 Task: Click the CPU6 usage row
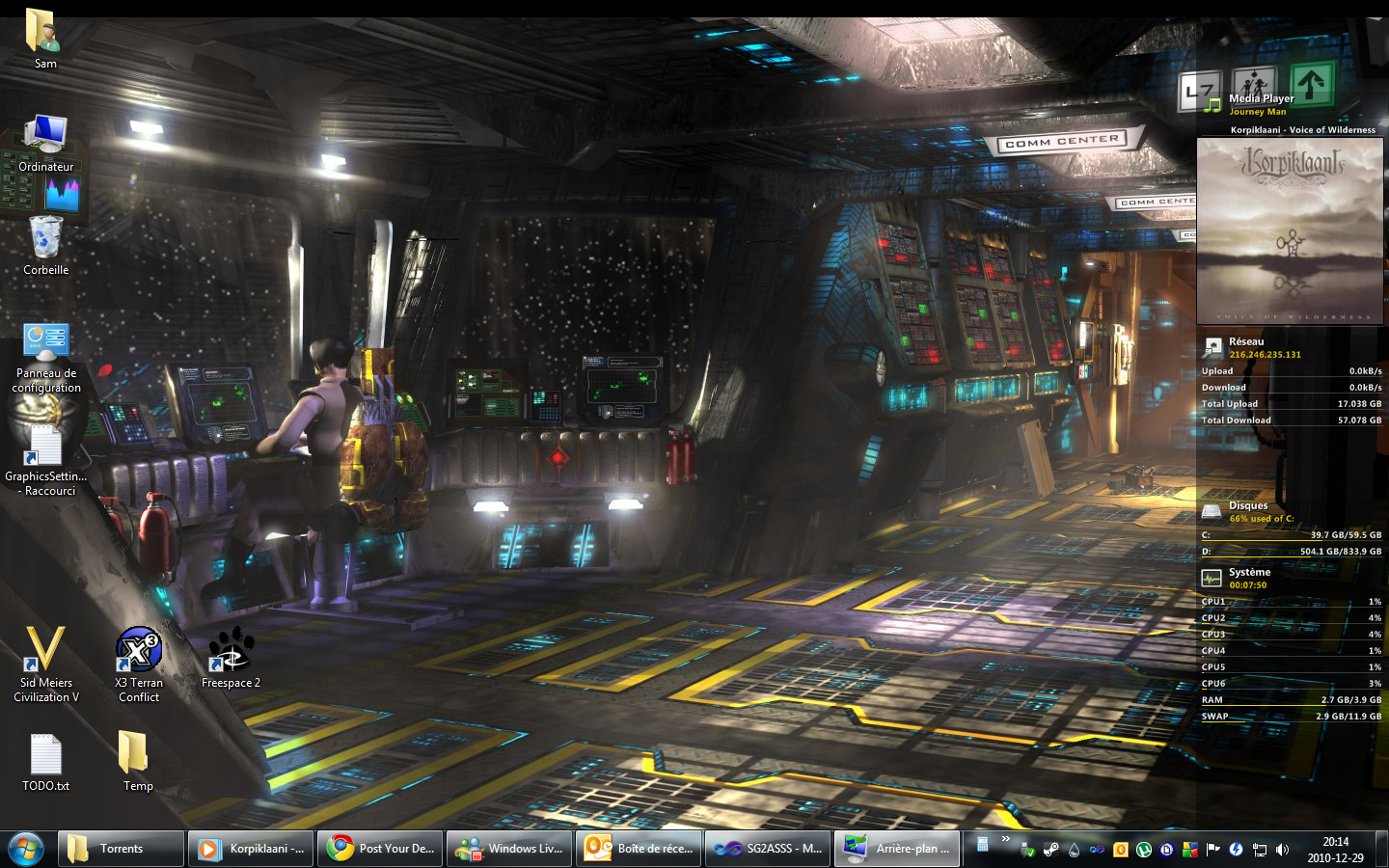1292,683
